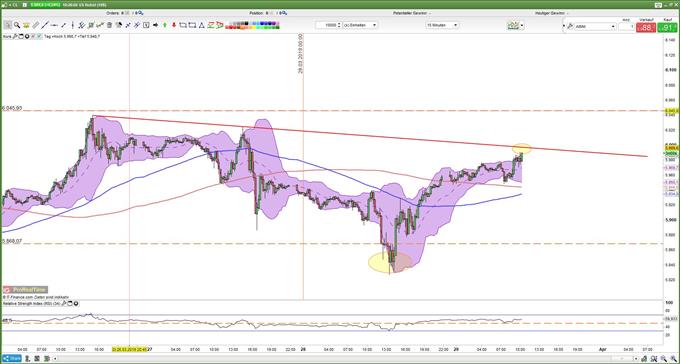Remove the RSI indicator panel
680x364 pixels.
(x=76, y=303)
